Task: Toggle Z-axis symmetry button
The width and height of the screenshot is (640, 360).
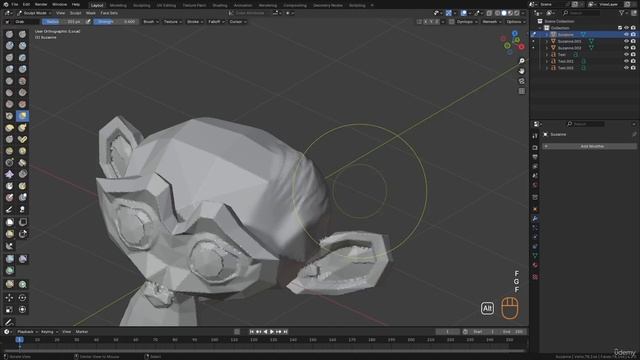Action: [x=437, y=22]
